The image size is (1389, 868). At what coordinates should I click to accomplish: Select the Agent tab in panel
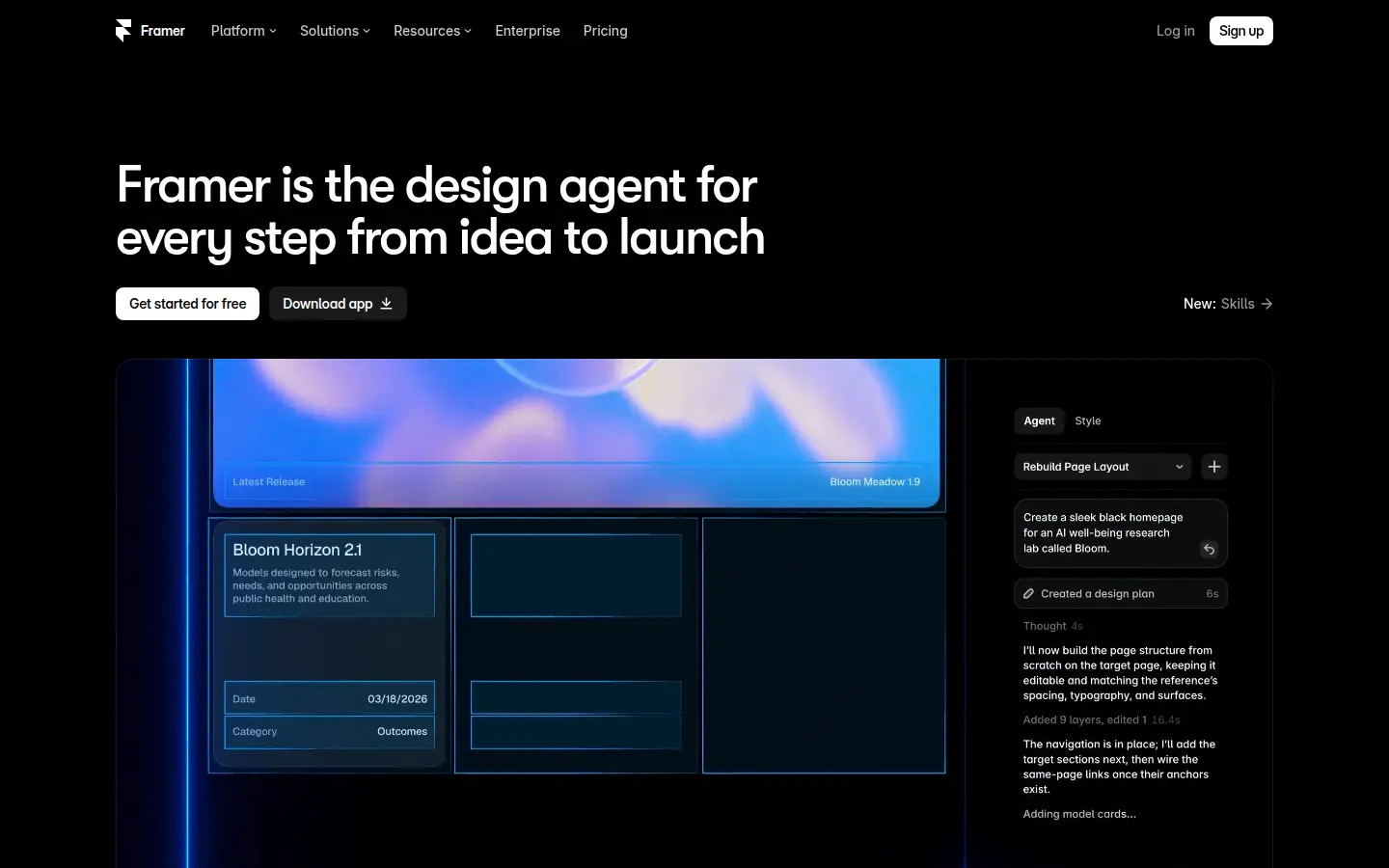click(x=1039, y=420)
